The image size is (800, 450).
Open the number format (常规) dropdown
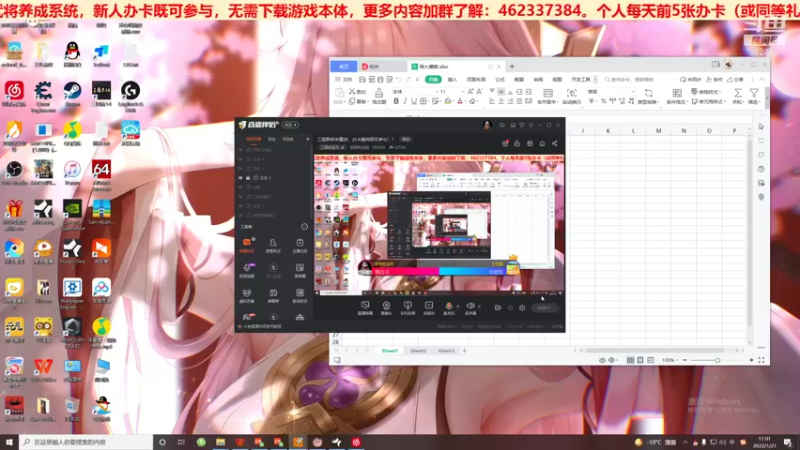(x=633, y=92)
